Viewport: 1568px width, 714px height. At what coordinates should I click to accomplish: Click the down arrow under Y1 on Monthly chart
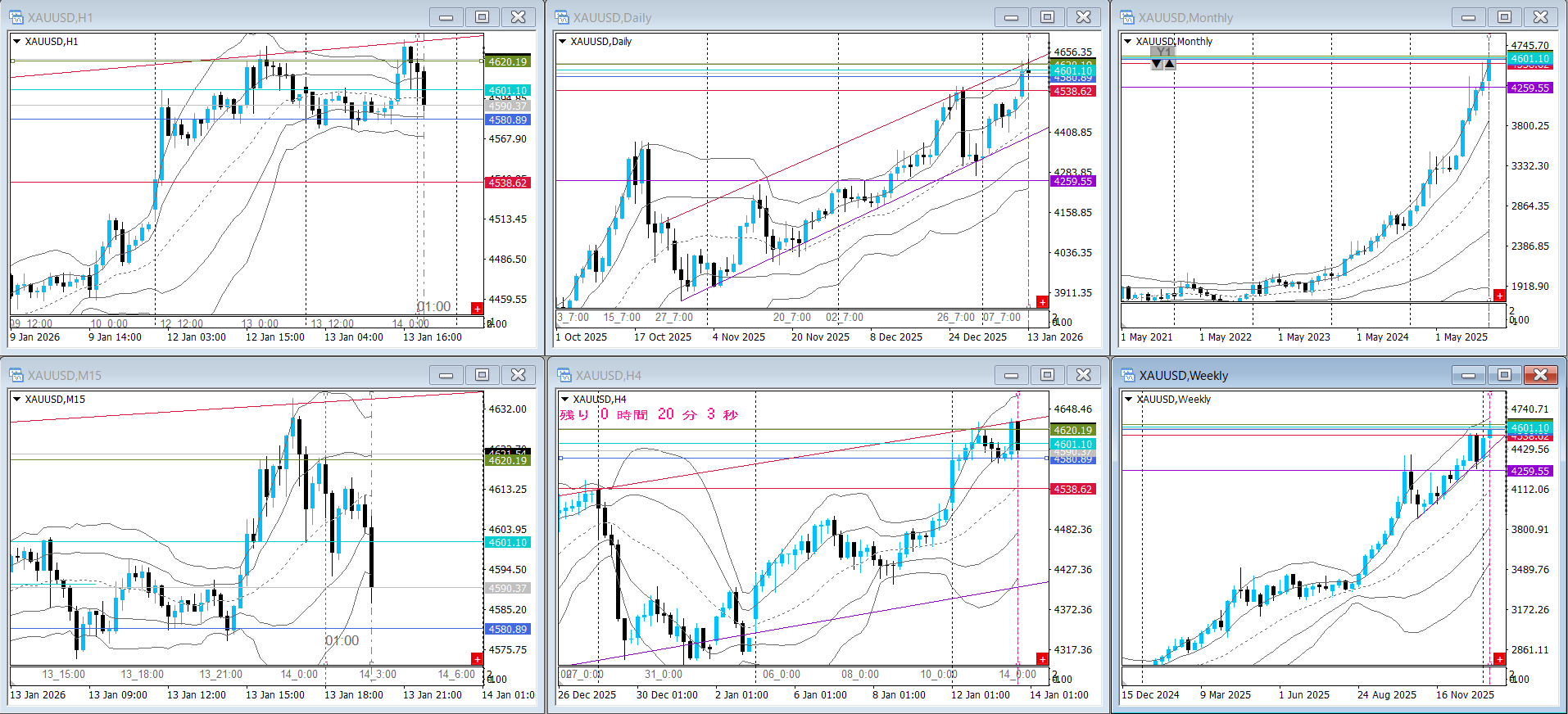[1156, 64]
